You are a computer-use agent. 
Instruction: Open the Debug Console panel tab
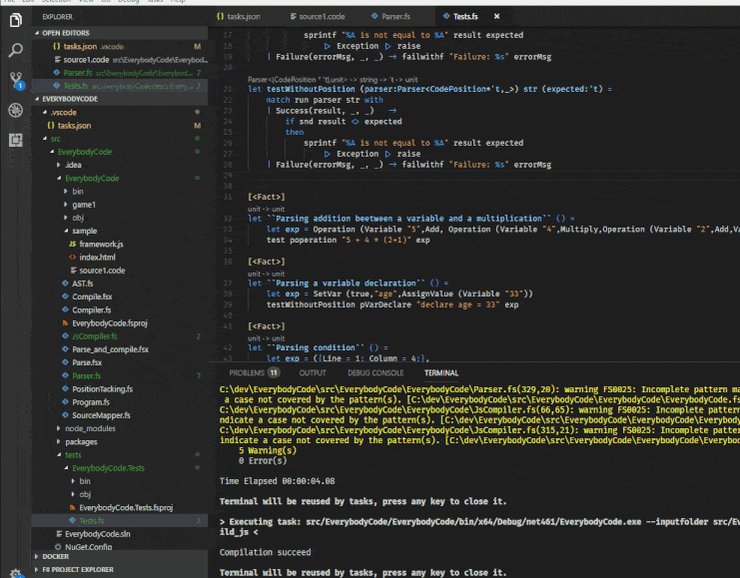[376, 373]
